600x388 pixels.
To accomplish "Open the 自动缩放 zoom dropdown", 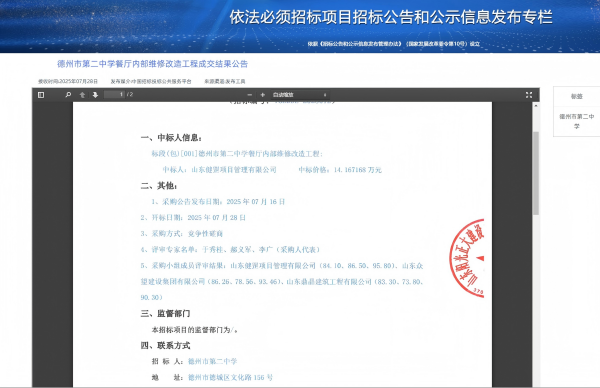I will tap(300, 95).
